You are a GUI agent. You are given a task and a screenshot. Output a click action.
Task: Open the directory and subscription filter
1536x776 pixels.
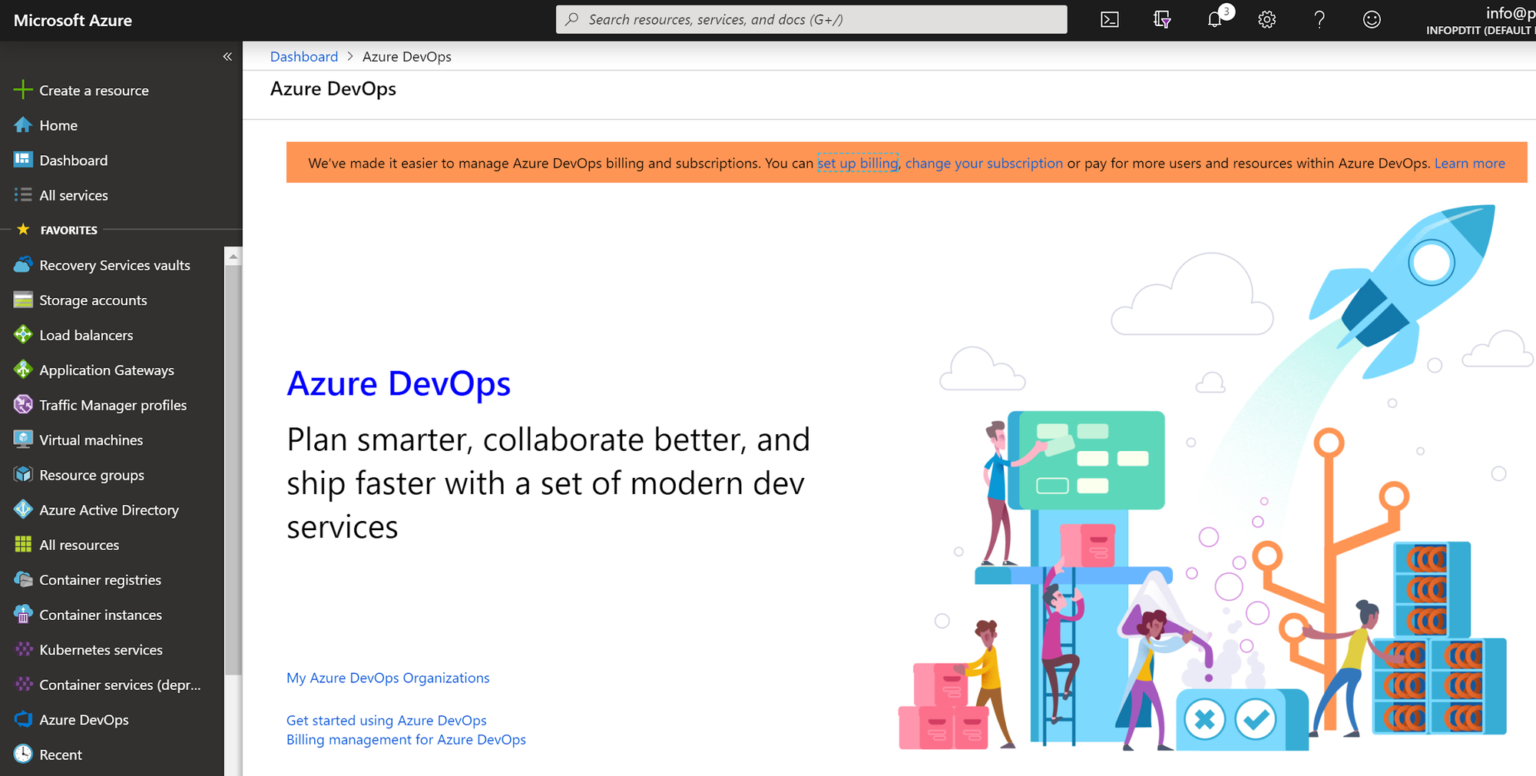point(1161,19)
